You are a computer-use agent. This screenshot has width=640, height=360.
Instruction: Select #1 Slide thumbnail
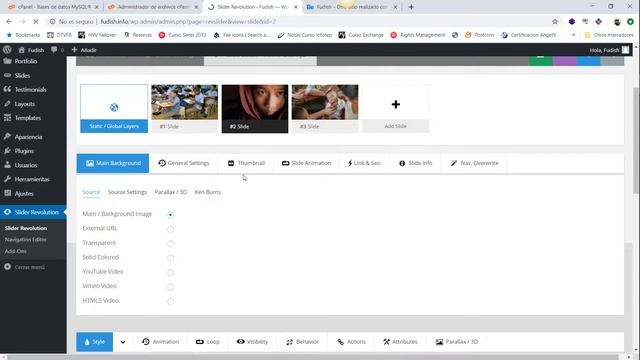pyautogui.click(x=184, y=109)
